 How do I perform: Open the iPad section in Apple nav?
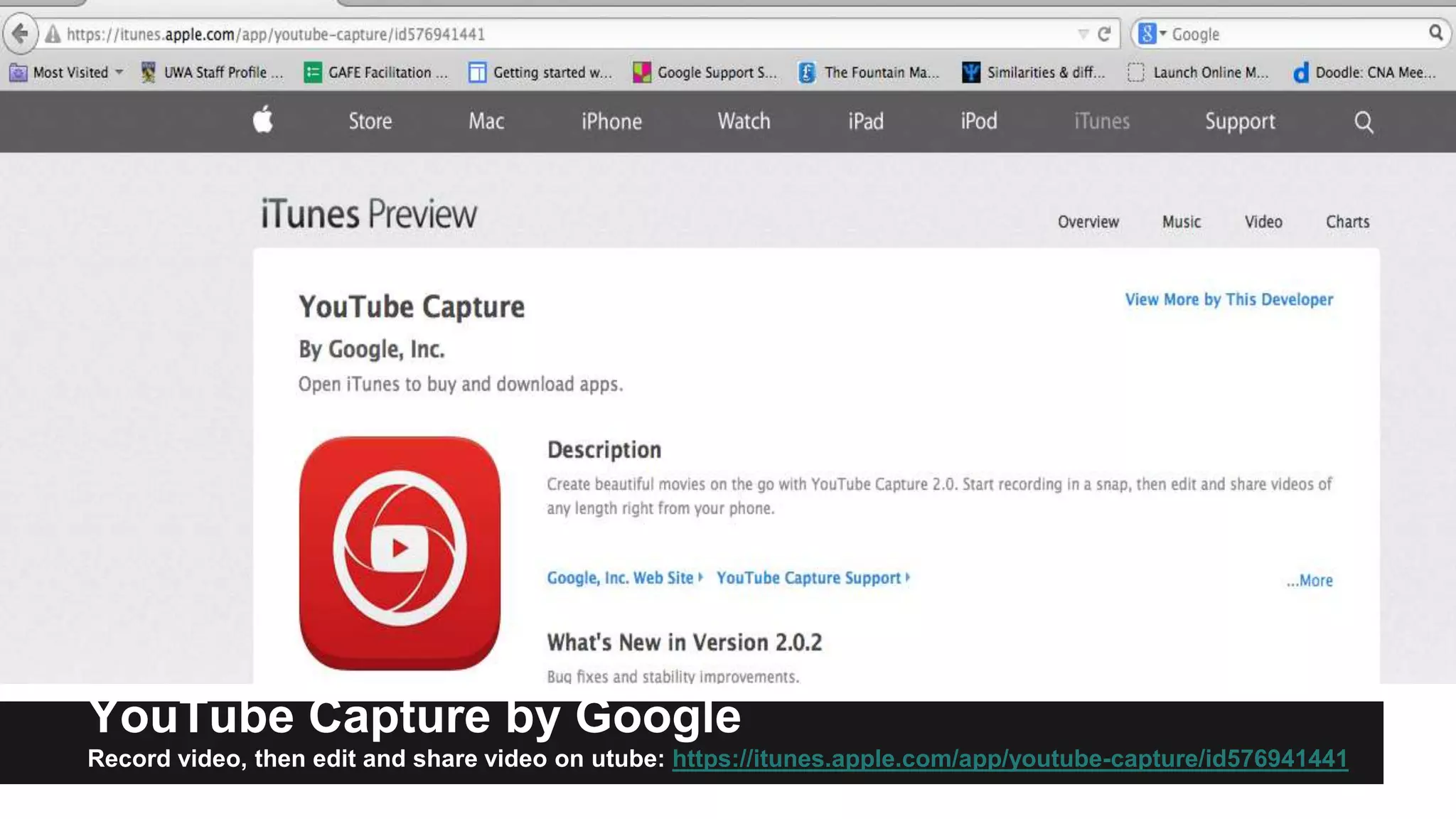pos(866,122)
